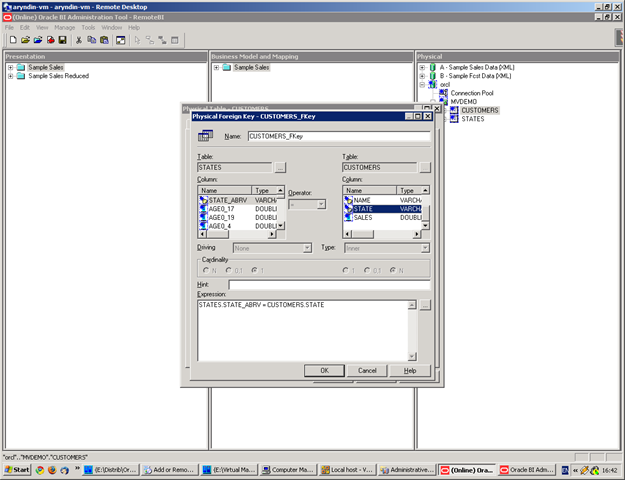Select the STATES table icon in Physical tree
The height and width of the screenshot is (480, 625).
coord(454,119)
